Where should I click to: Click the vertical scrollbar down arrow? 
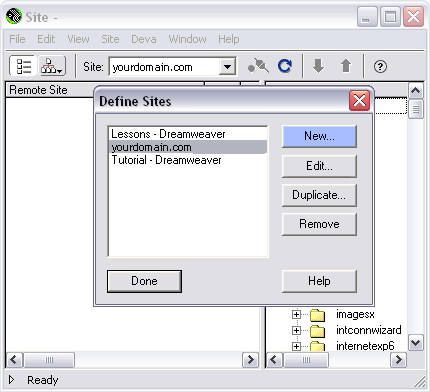click(416, 343)
